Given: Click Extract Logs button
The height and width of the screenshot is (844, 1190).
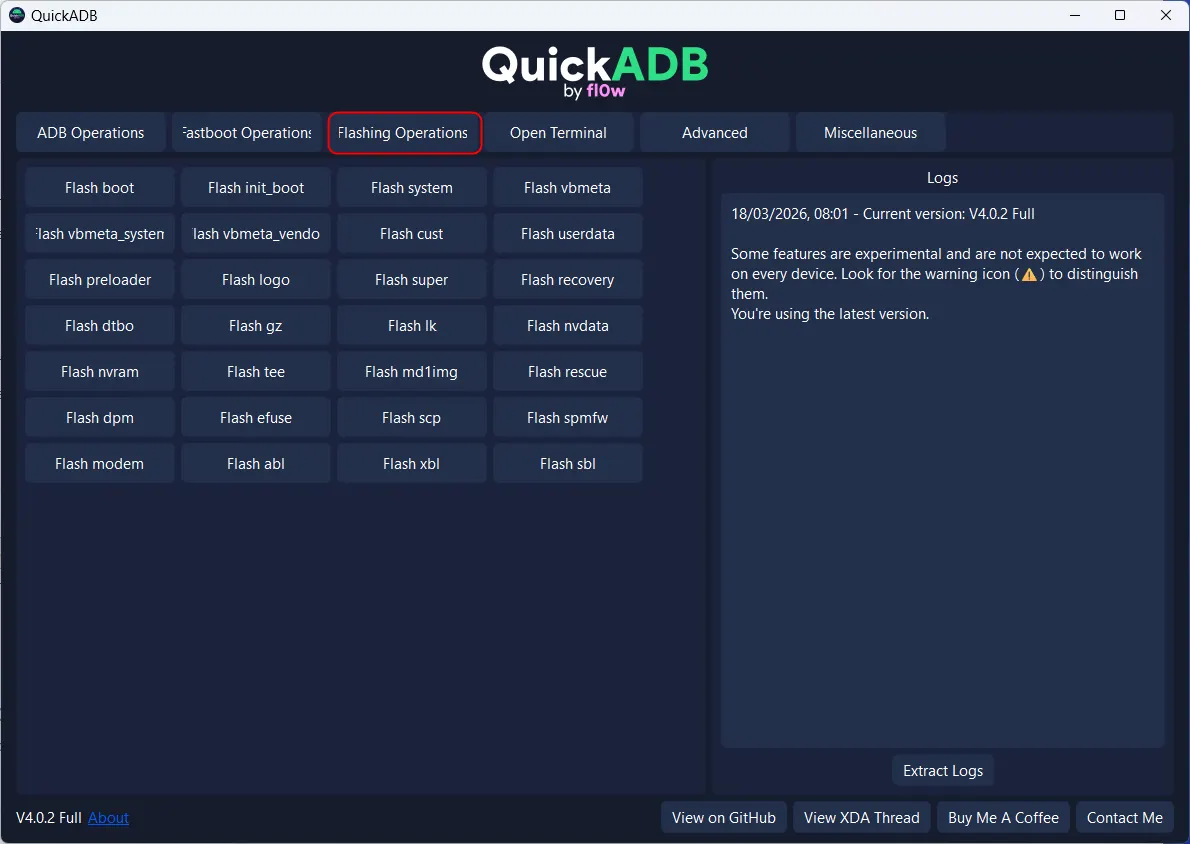Looking at the screenshot, I should [942, 771].
